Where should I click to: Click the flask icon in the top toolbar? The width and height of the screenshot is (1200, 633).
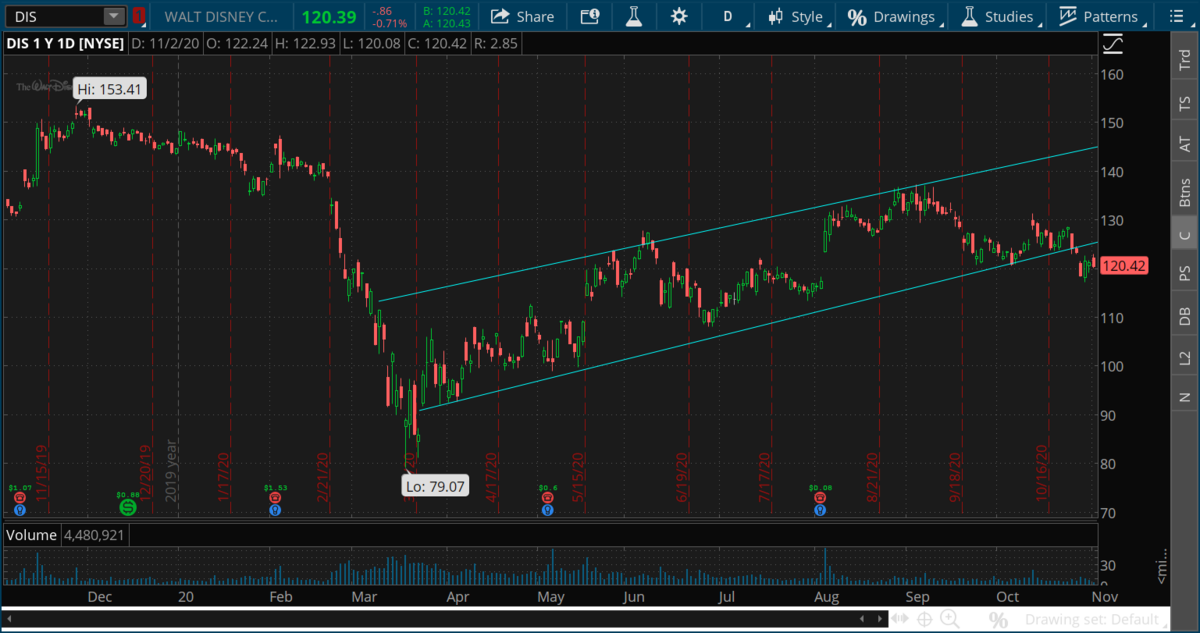pyautogui.click(x=633, y=16)
